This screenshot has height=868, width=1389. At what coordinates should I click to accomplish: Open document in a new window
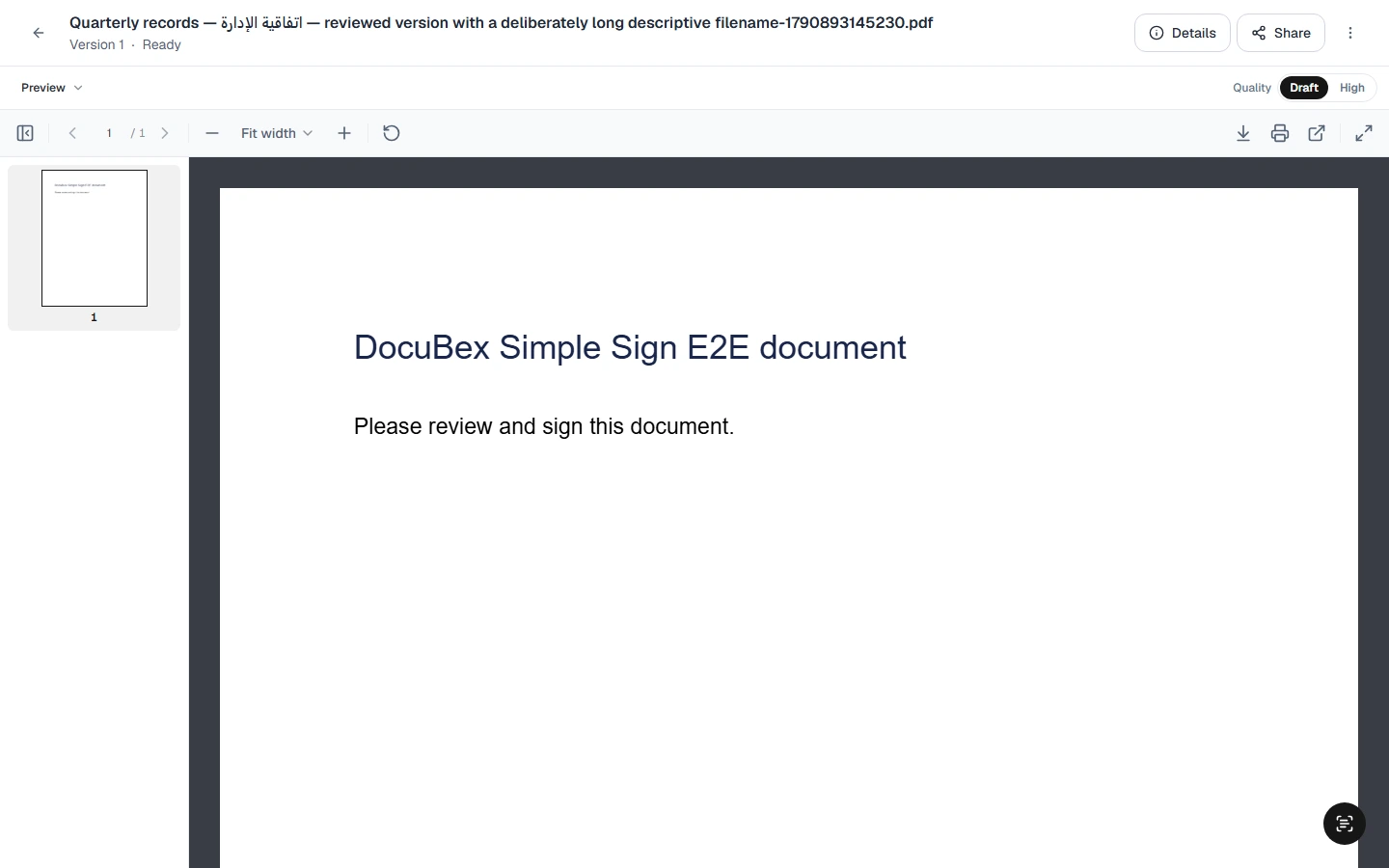[1317, 133]
